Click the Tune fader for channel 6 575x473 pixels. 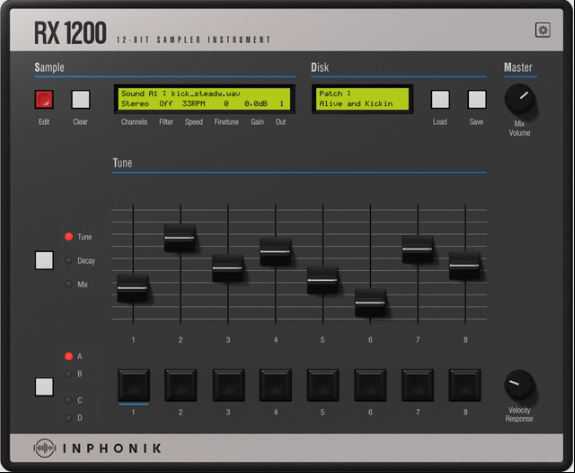click(370, 303)
